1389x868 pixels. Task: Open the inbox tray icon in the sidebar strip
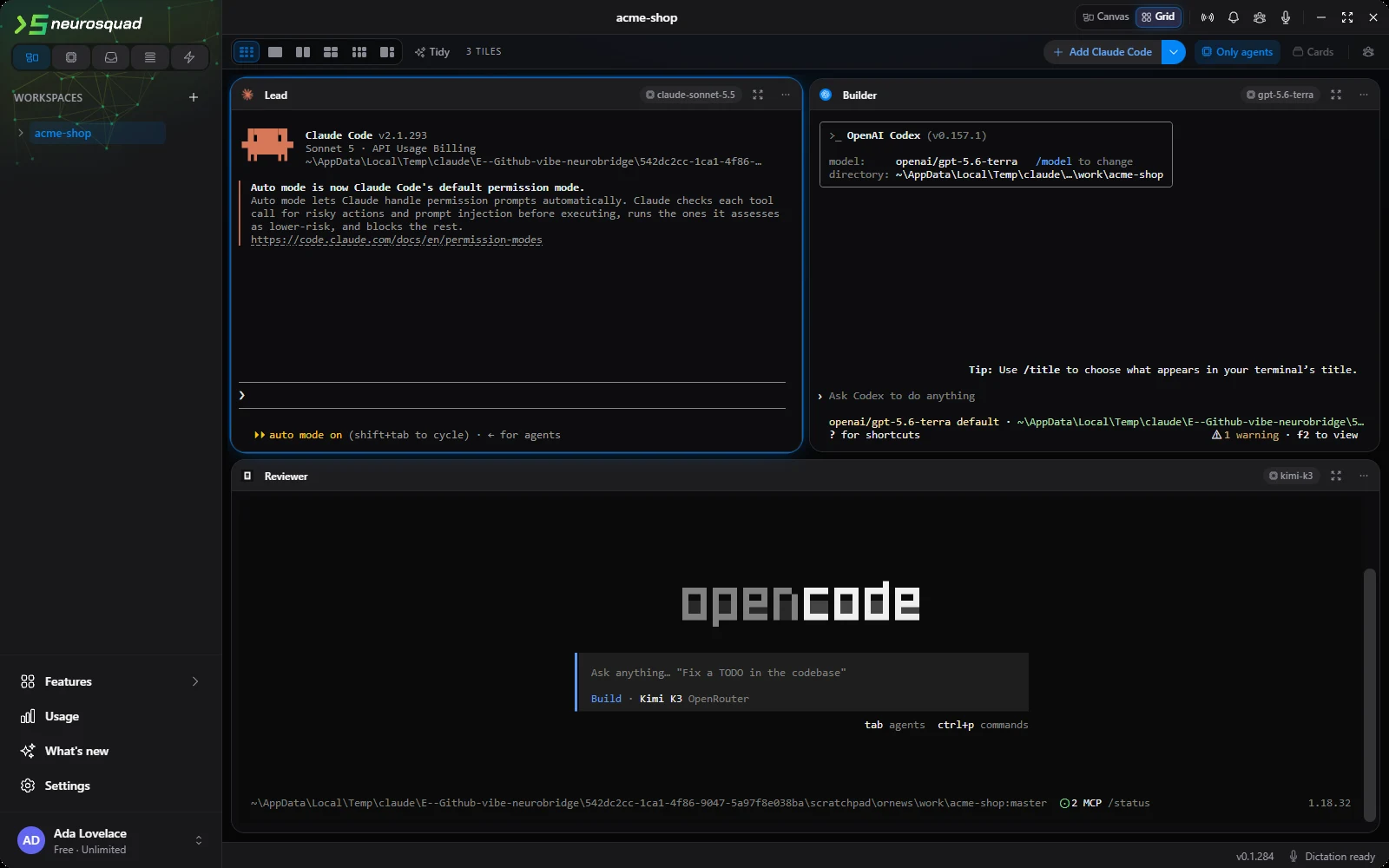pos(111,57)
